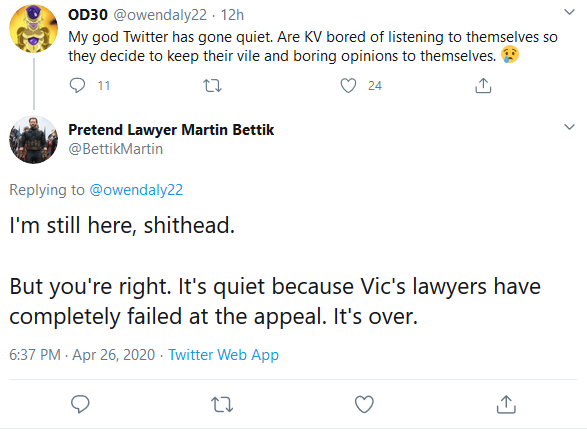This screenshot has height=434, width=587.
Task: Like OD30's tweet with 24 likes
Action: tap(348, 86)
